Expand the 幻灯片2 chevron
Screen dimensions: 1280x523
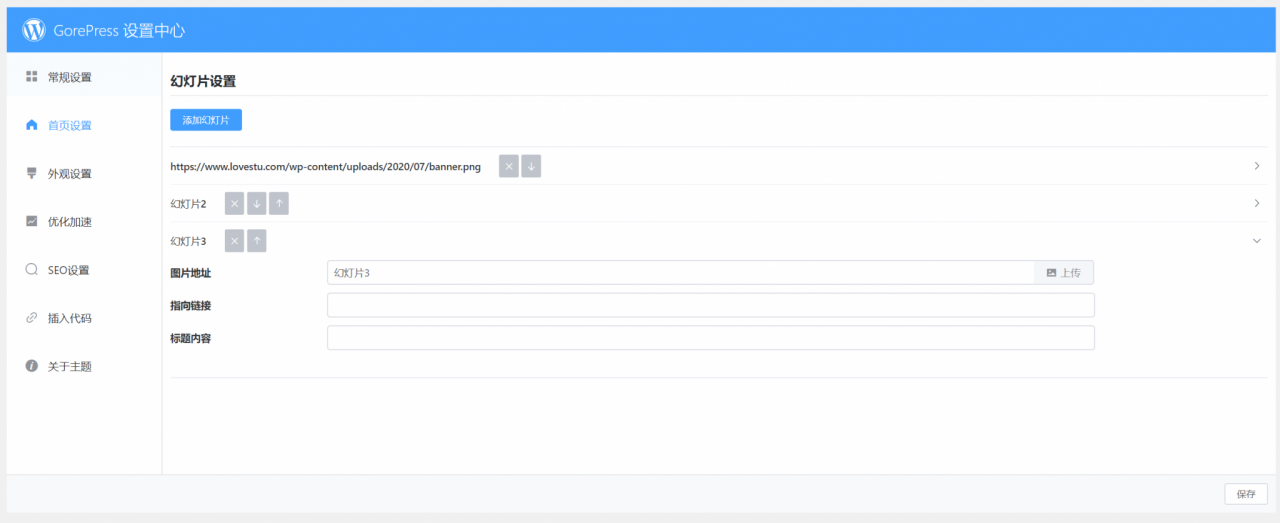pyautogui.click(x=1257, y=204)
